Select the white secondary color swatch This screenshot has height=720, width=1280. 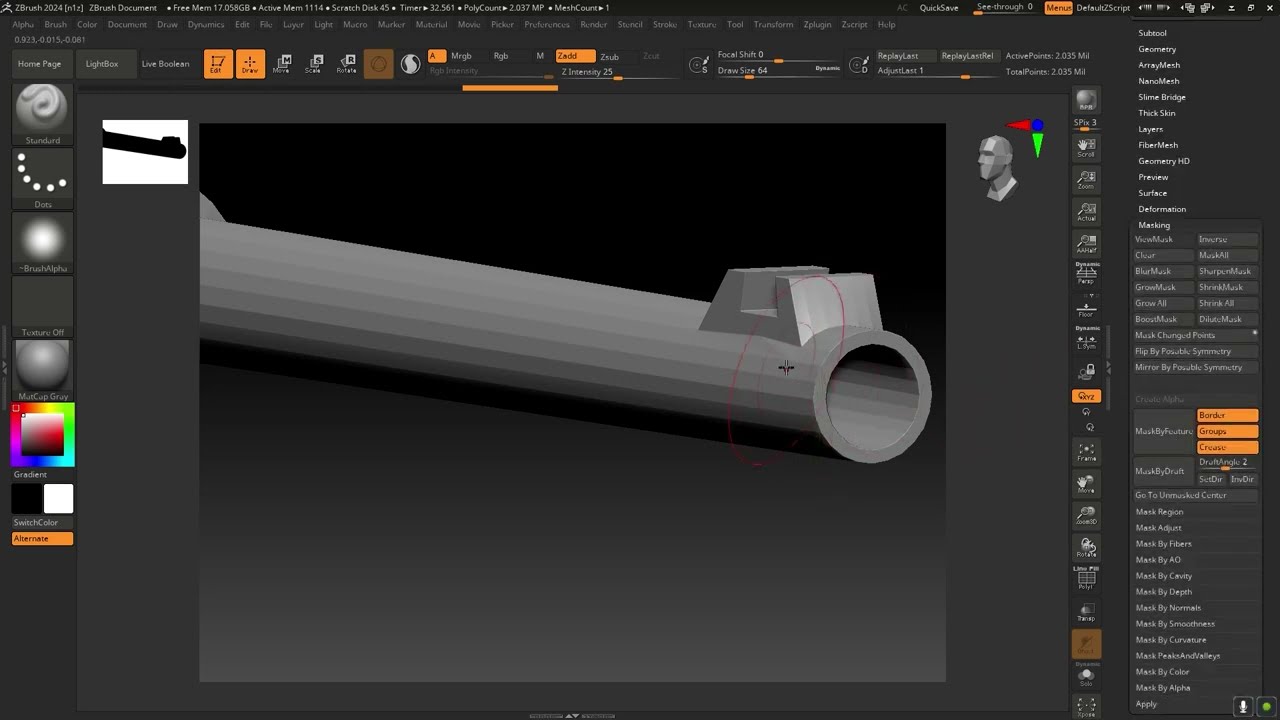[58, 498]
